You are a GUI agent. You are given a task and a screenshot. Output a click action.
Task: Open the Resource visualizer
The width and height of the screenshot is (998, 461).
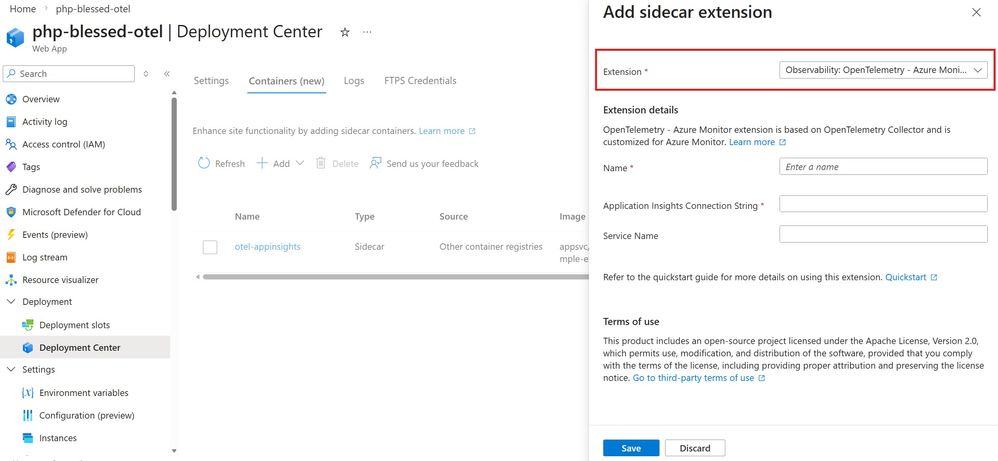tap(60, 280)
